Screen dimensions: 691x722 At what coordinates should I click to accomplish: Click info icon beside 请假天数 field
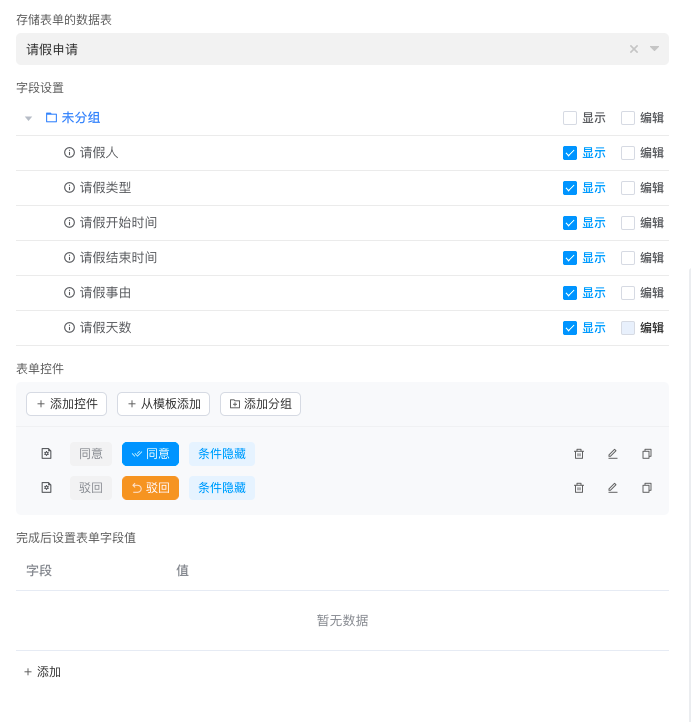pyautogui.click(x=69, y=328)
